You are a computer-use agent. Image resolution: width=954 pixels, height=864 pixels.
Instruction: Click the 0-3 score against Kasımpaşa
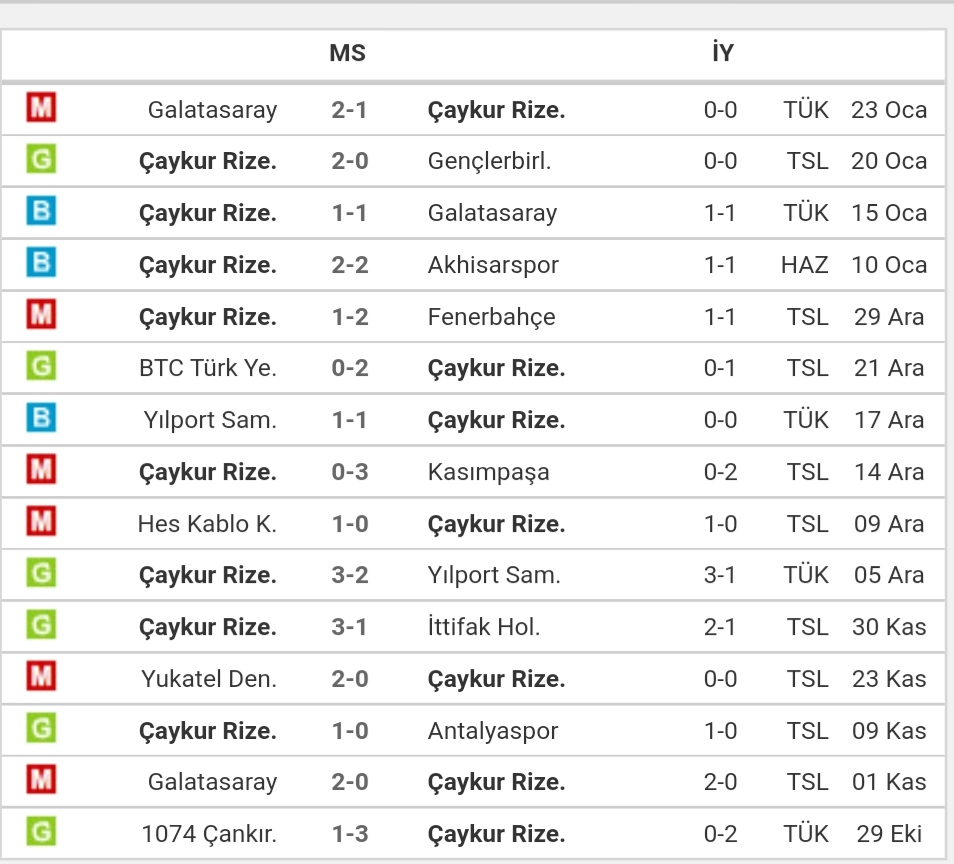coord(350,472)
